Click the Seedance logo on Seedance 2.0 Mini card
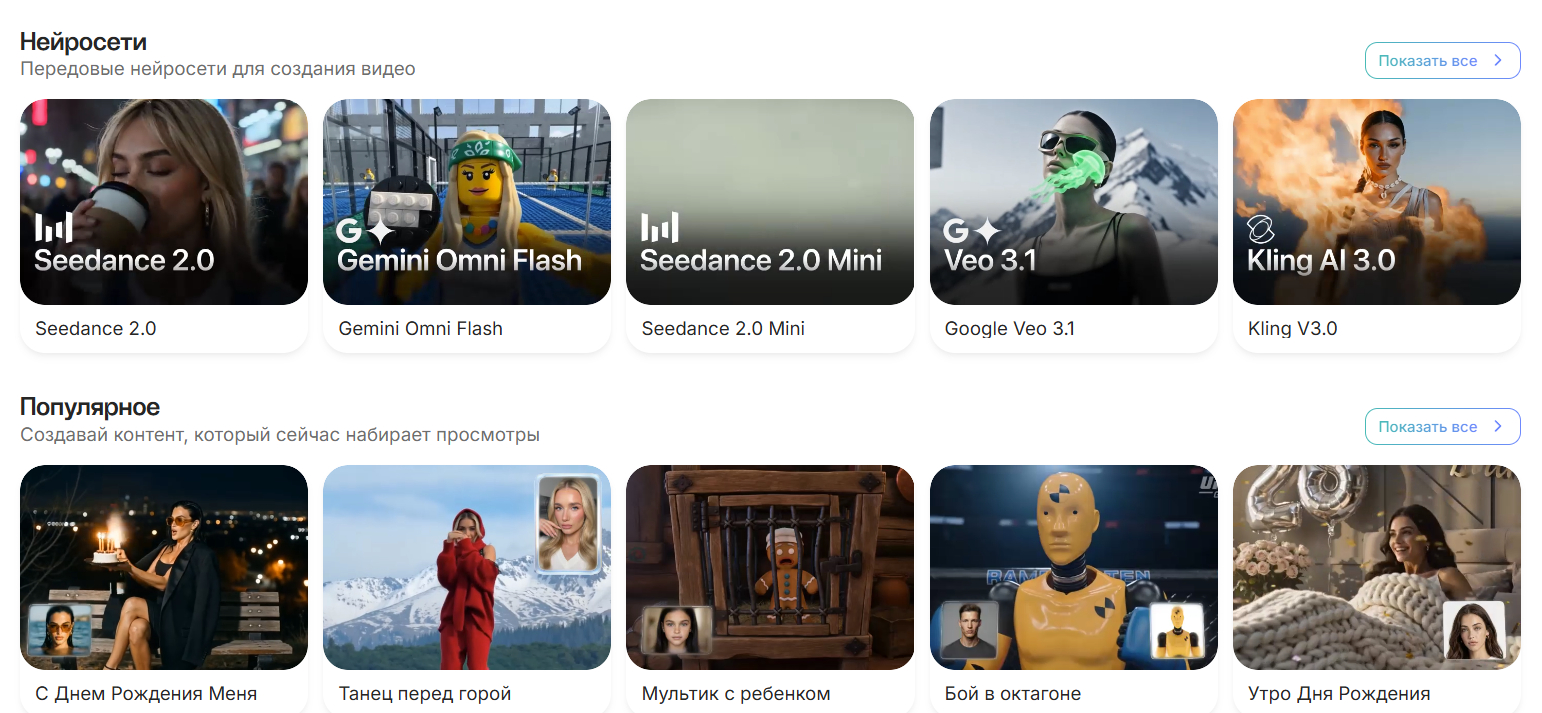The width and height of the screenshot is (1542, 713). (x=659, y=227)
